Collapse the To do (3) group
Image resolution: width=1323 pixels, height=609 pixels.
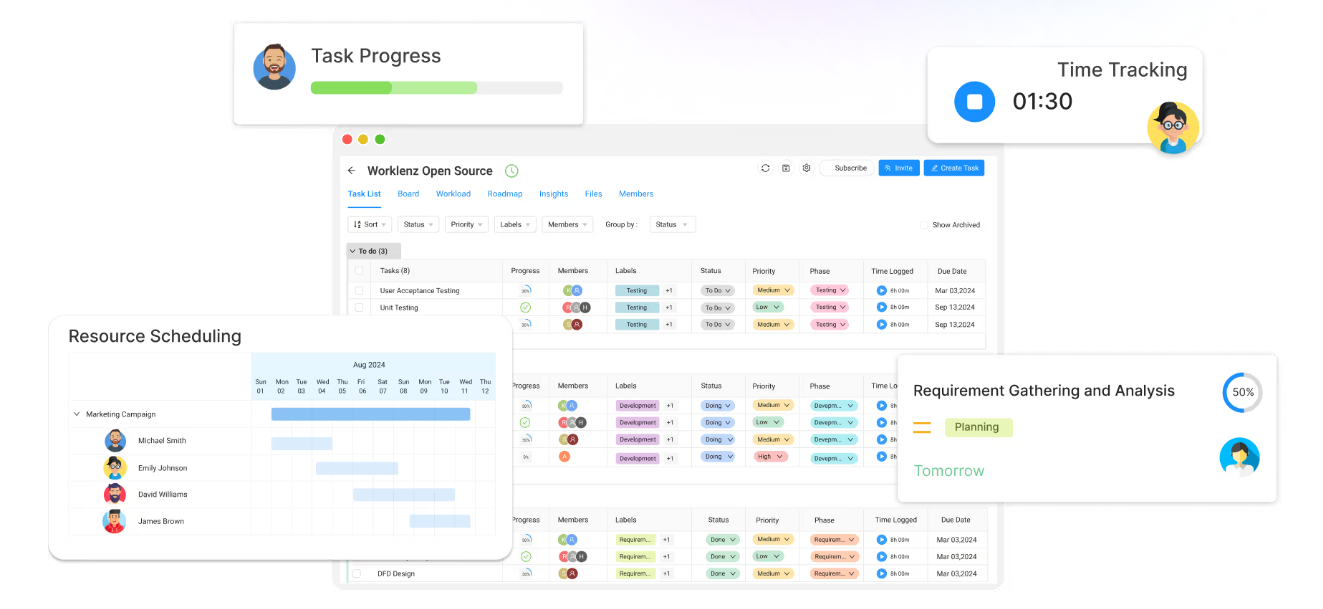(374, 251)
